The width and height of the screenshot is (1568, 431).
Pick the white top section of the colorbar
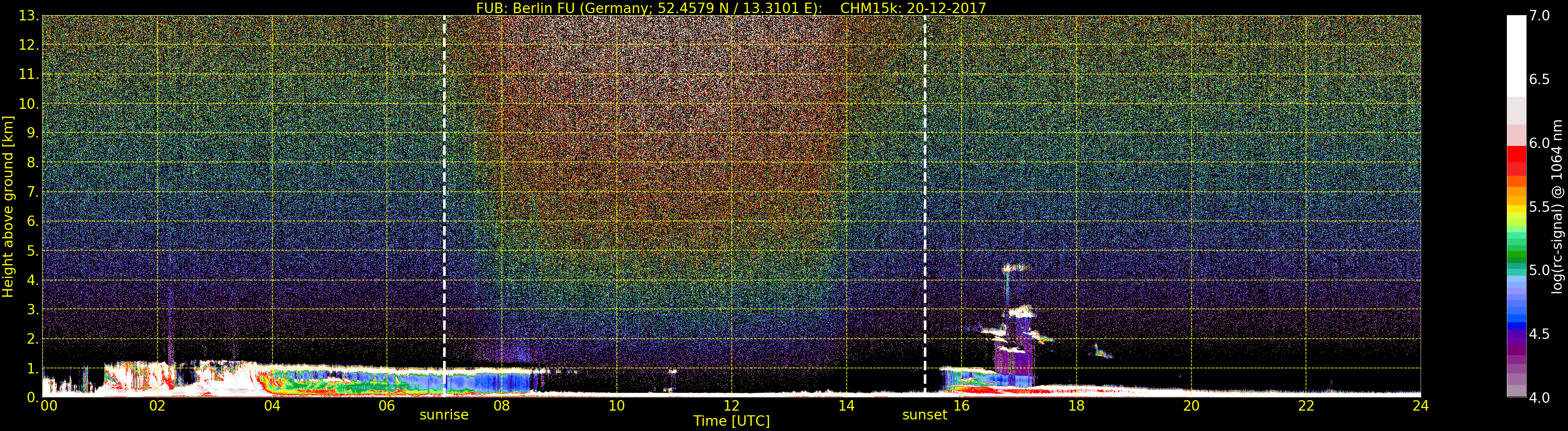click(1516, 56)
